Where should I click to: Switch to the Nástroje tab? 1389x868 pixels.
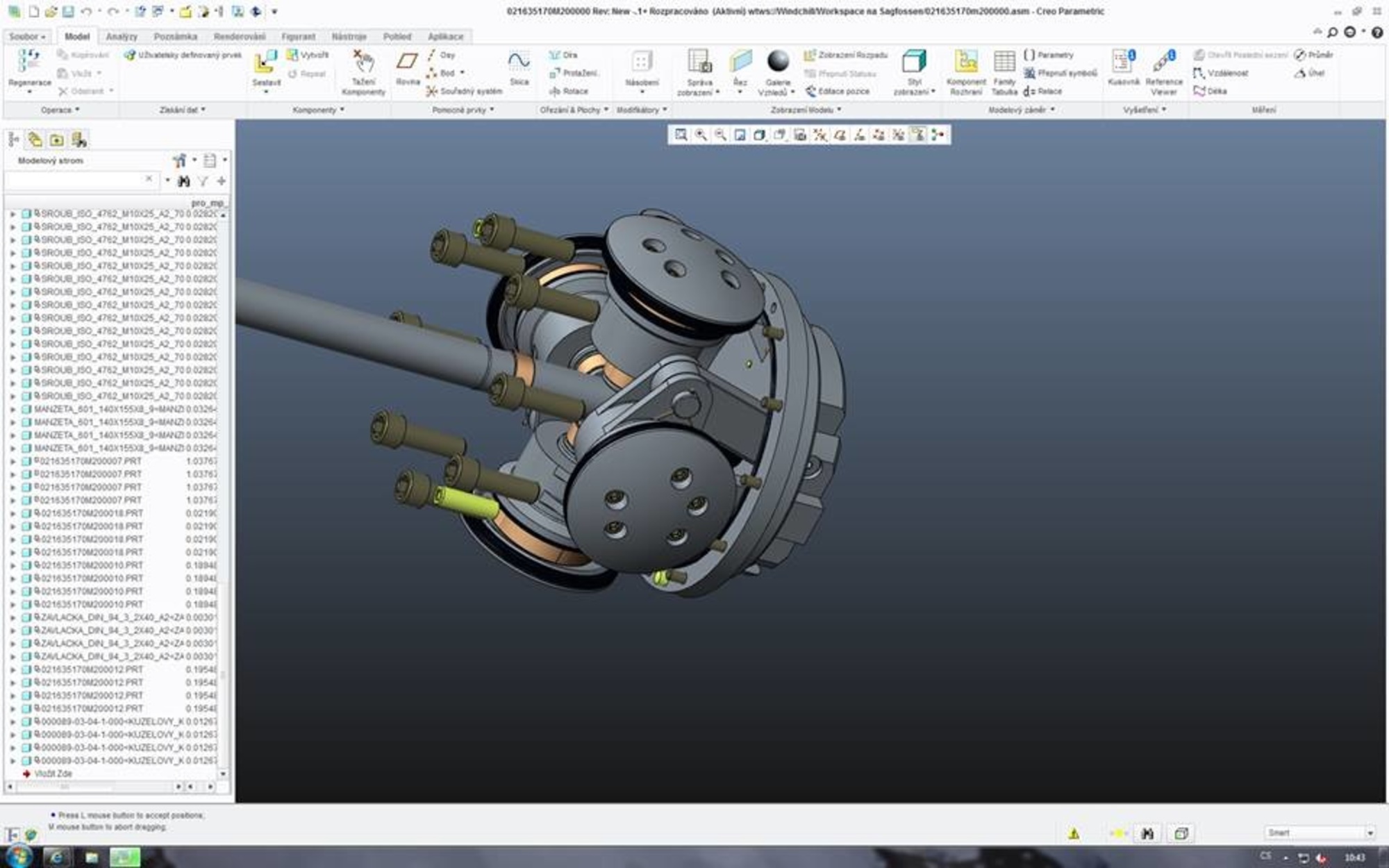(x=349, y=36)
